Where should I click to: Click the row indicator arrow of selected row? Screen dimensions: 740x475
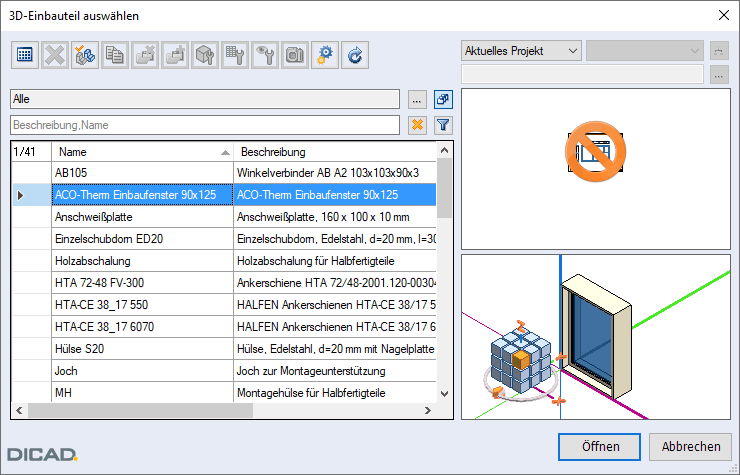coord(20,195)
